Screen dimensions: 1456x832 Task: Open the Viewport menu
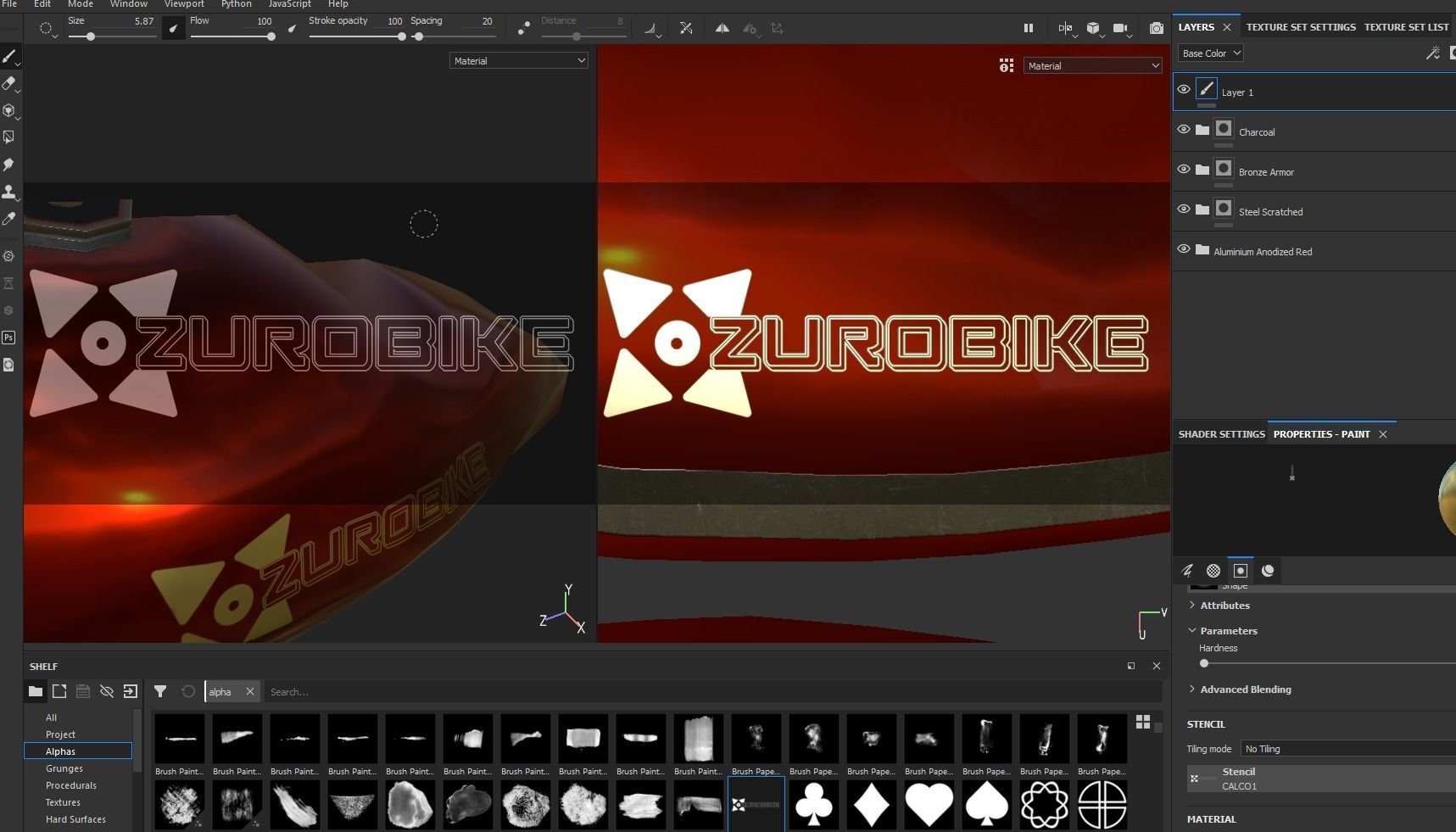[x=184, y=4]
